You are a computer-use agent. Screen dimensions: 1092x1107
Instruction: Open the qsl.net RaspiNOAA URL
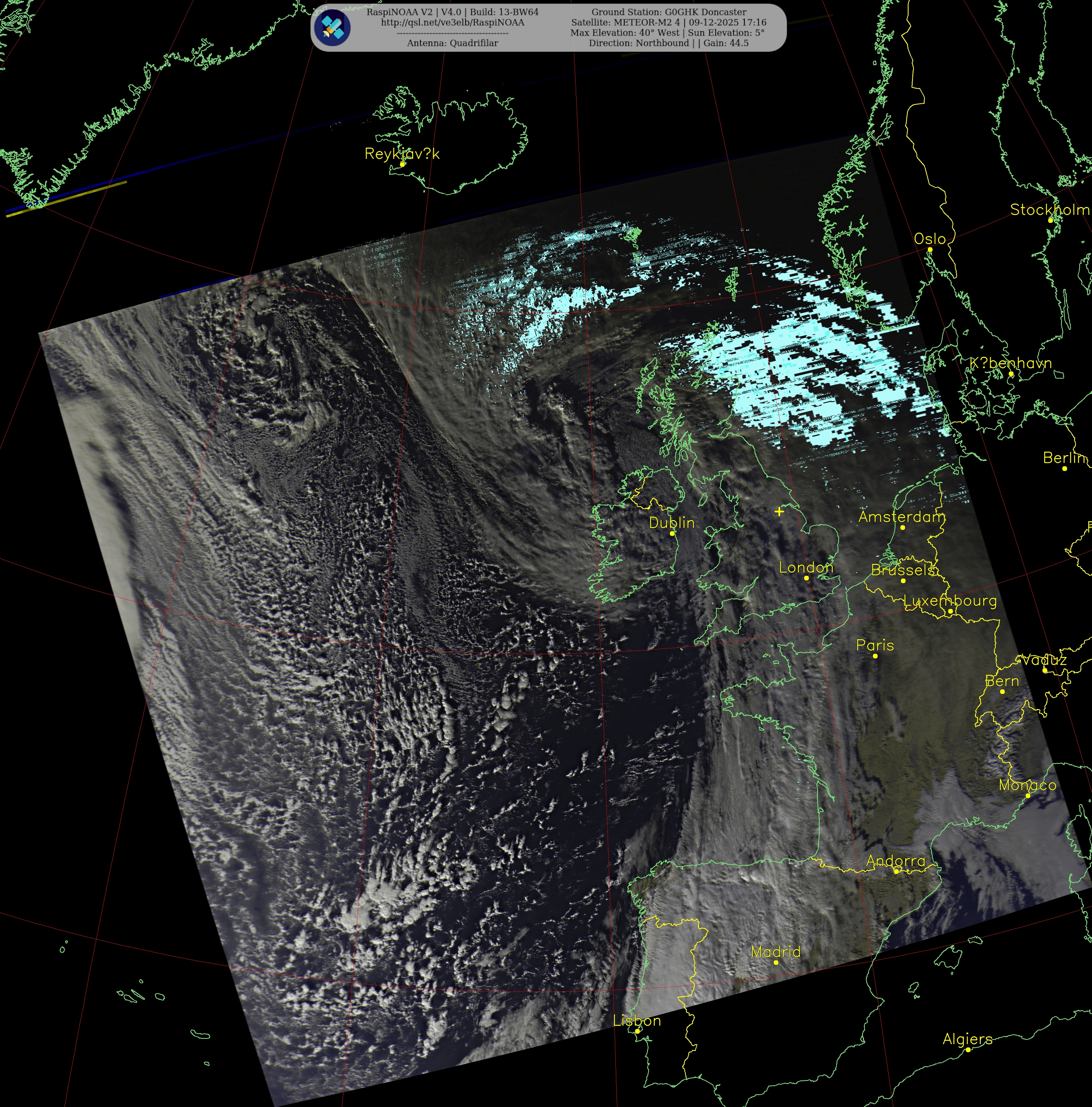pyautogui.click(x=452, y=22)
